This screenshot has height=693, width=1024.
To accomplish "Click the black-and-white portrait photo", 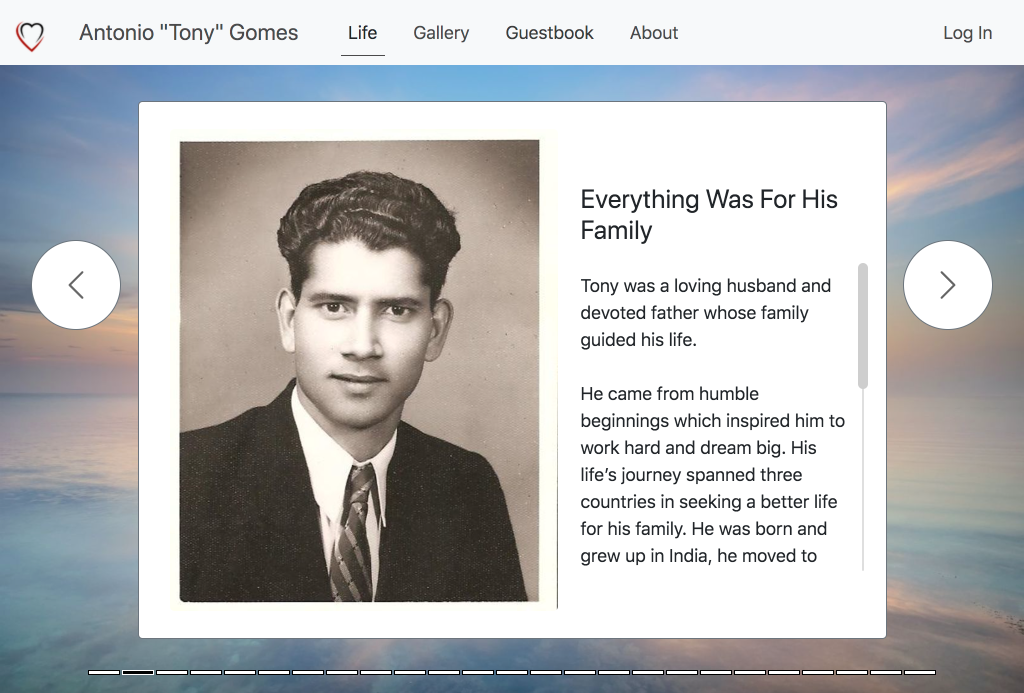I will pyautogui.click(x=359, y=370).
